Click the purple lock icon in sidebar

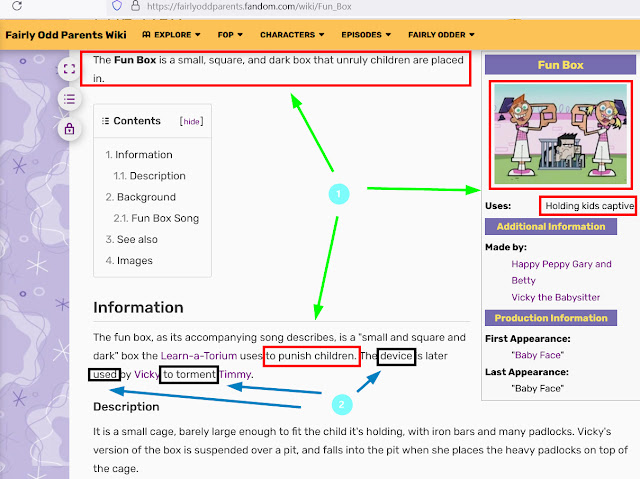(69, 129)
